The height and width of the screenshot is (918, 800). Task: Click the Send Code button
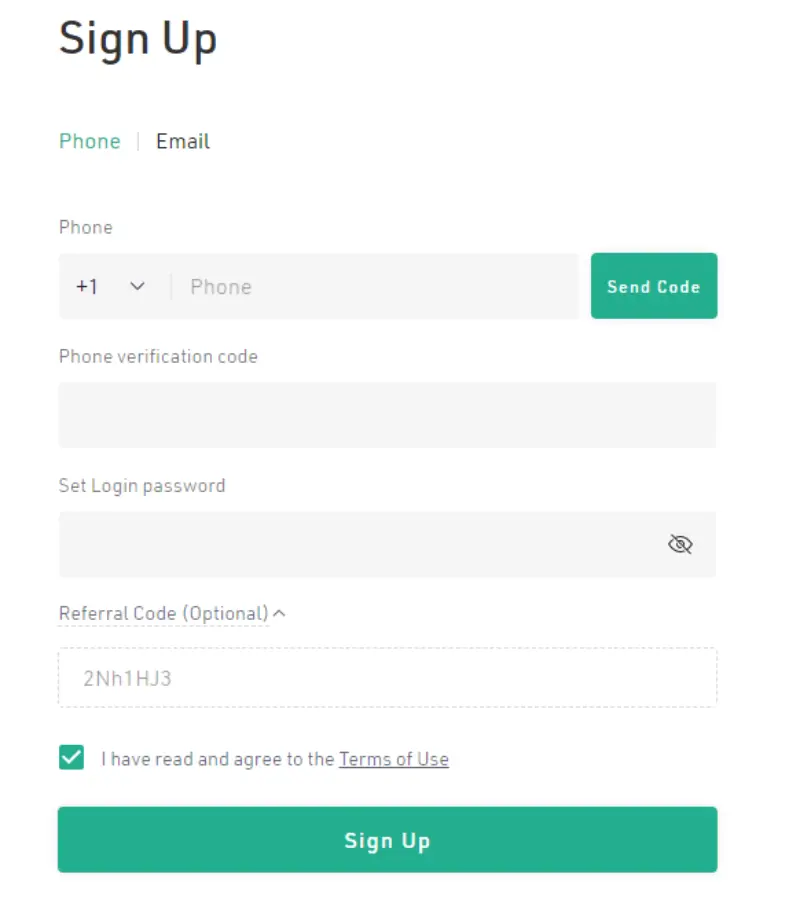pos(654,286)
